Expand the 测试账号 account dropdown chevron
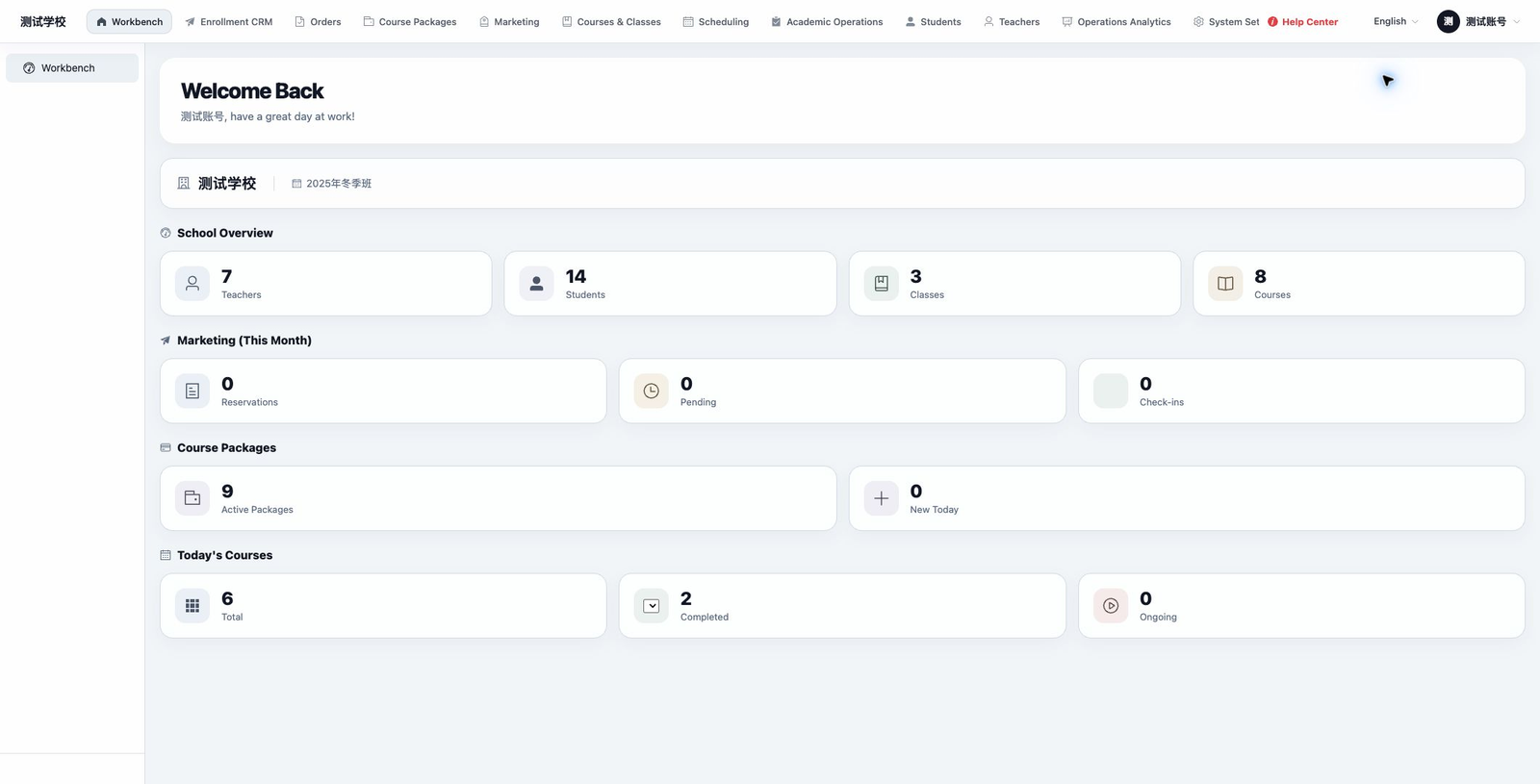Screen dimensions: 1540x784 [1517, 21]
